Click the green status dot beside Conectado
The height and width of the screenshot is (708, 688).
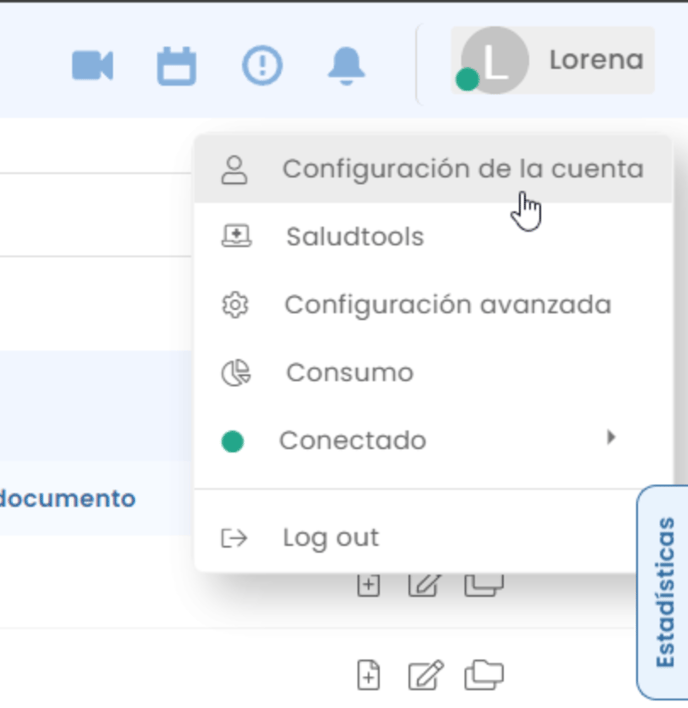pos(232,441)
